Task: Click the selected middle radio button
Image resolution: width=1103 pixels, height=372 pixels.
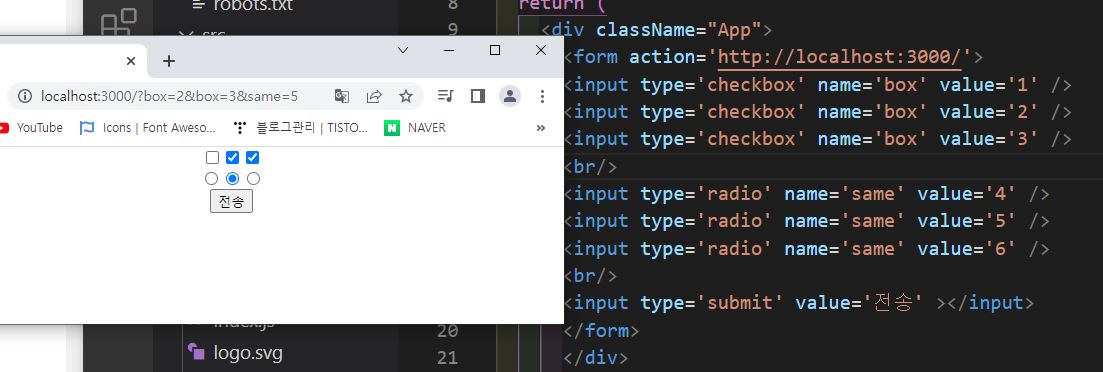Action: [233, 179]
